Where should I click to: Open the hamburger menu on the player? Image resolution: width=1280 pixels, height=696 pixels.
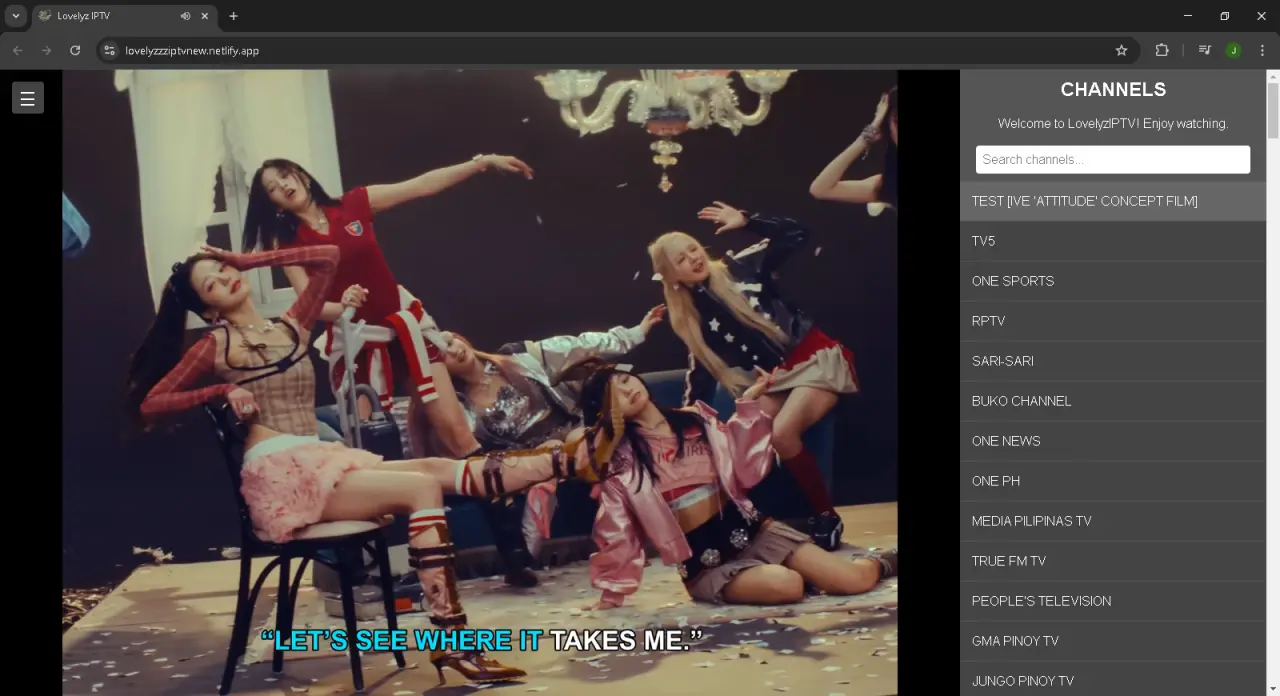pos(28,98)
